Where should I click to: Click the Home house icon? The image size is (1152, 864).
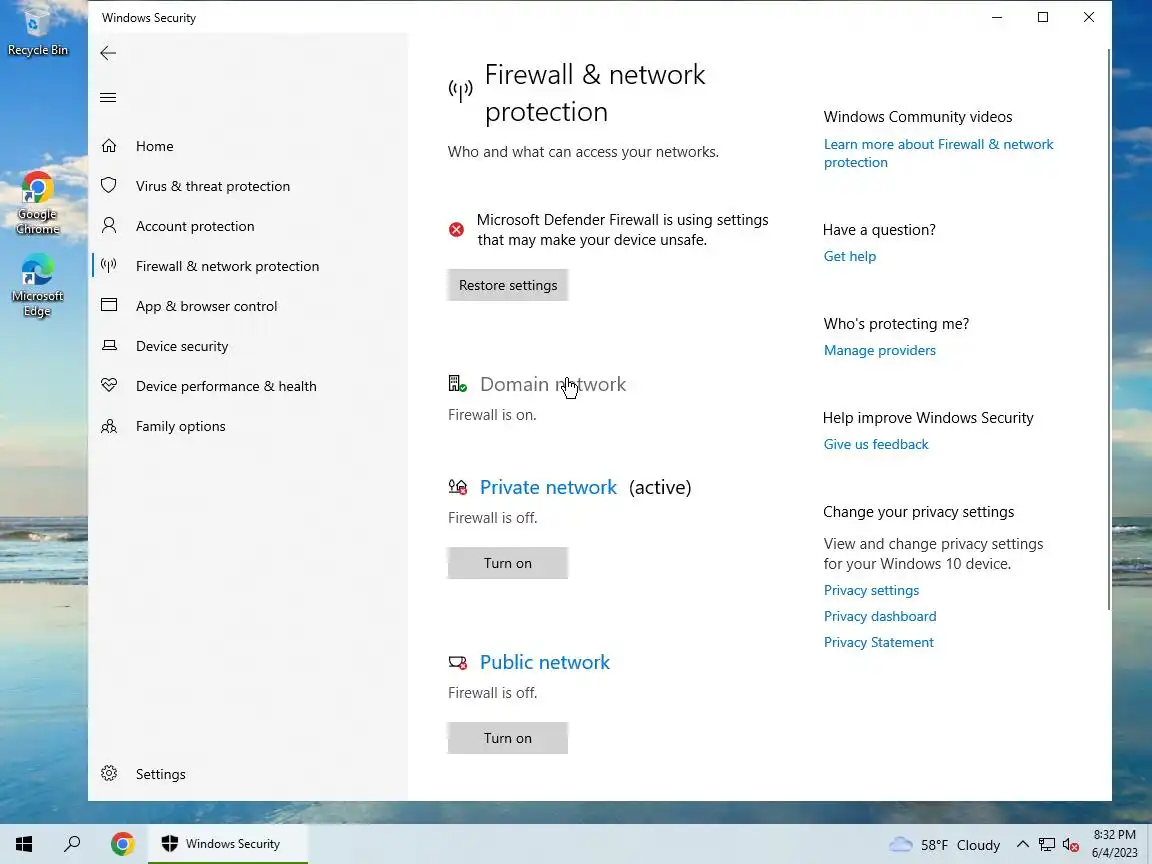[x=109, y=145]
